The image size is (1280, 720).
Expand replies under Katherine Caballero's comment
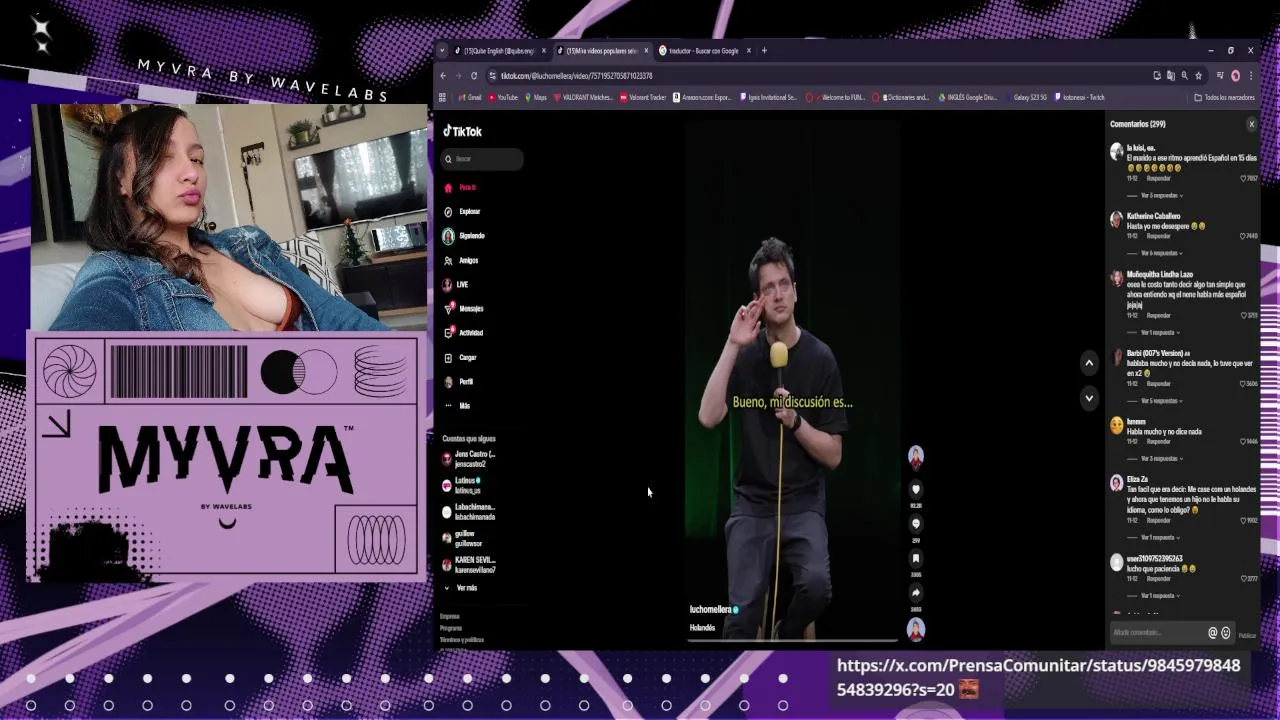coord(1162,254)
